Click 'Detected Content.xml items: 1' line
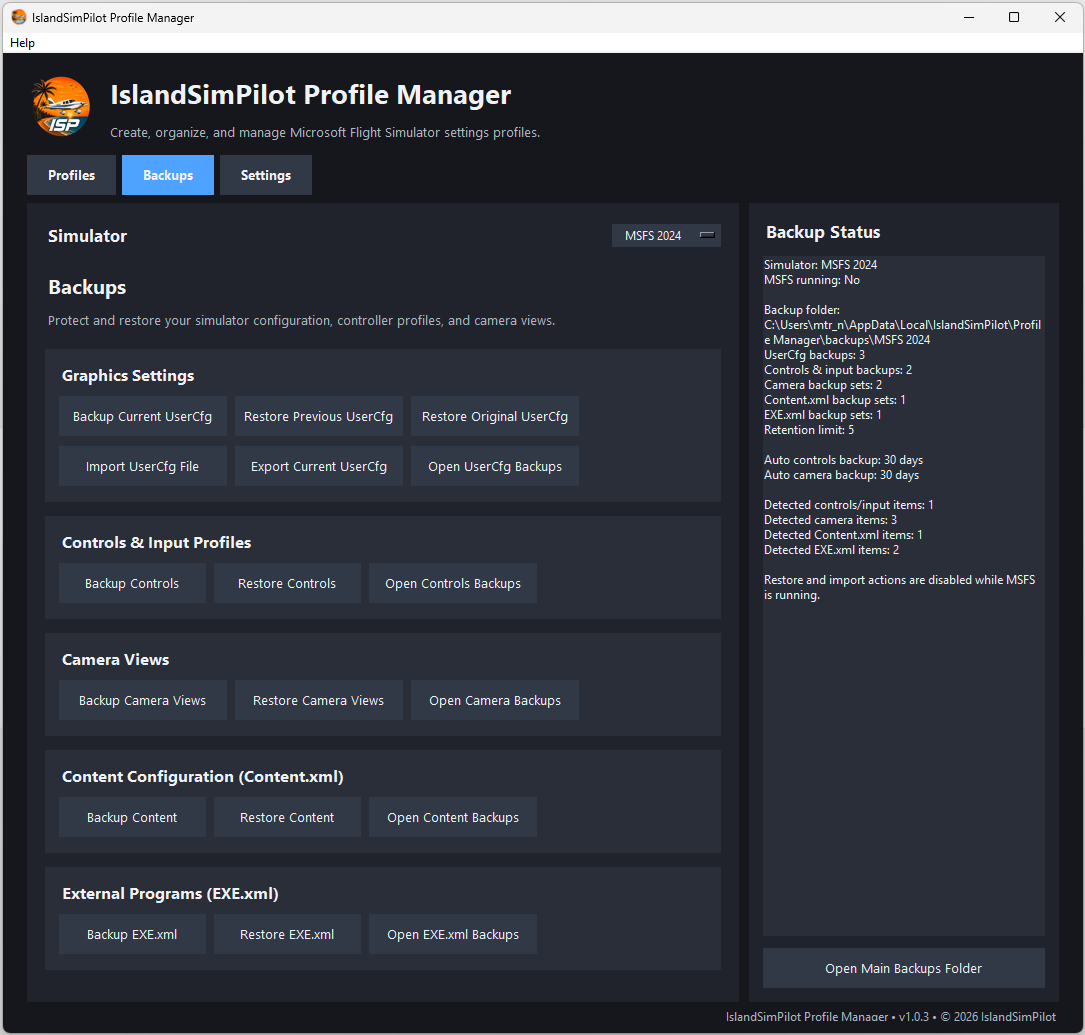Screen dimensions: 1085x1035 843,535
